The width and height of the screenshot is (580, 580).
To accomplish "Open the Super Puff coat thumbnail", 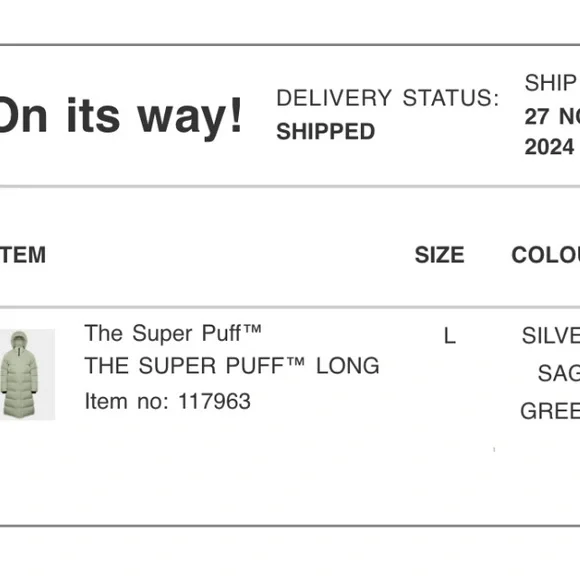I will 27,374.
